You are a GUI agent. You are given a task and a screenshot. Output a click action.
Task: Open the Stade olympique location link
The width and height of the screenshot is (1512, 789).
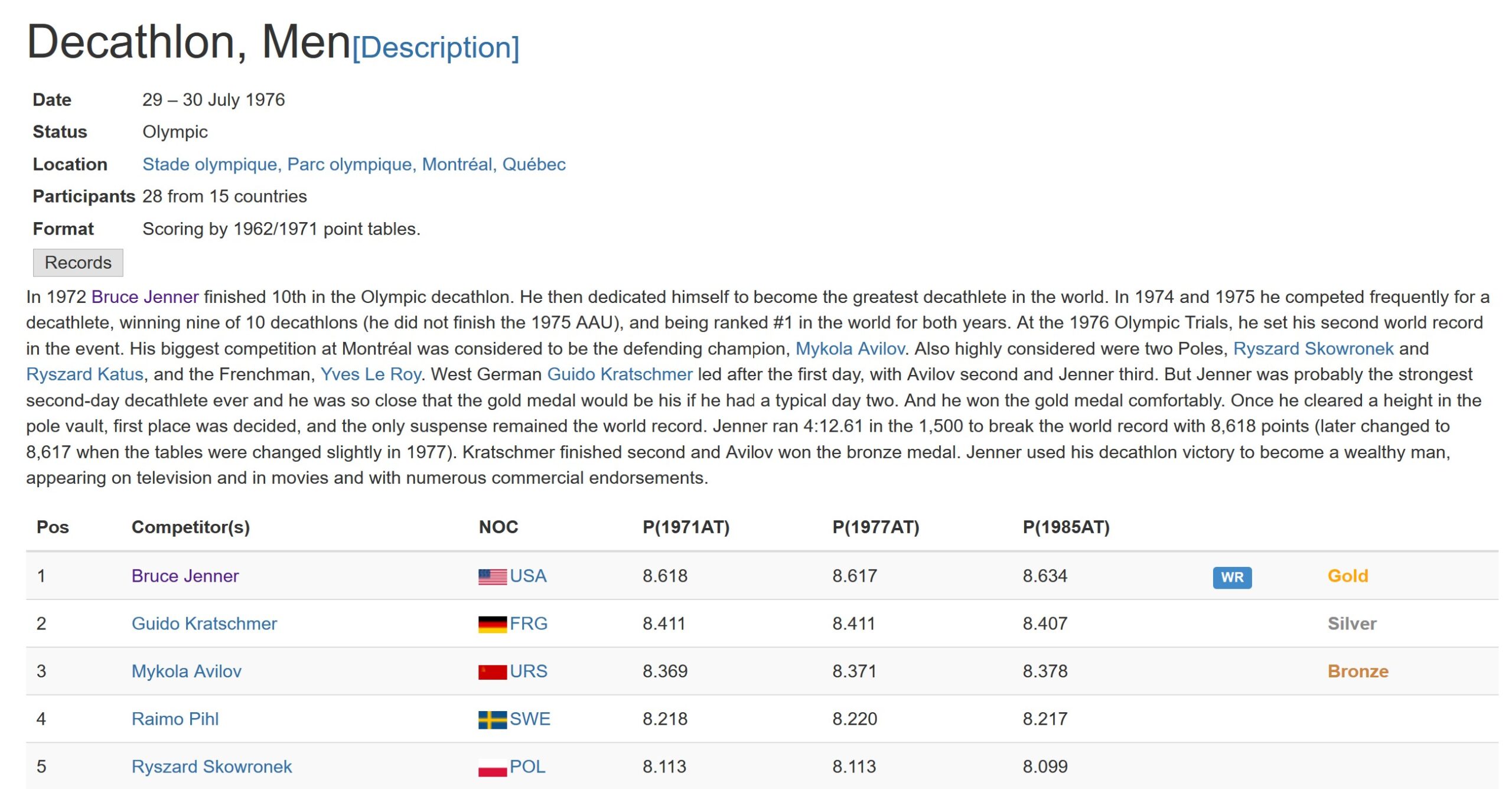pos(354,164)
